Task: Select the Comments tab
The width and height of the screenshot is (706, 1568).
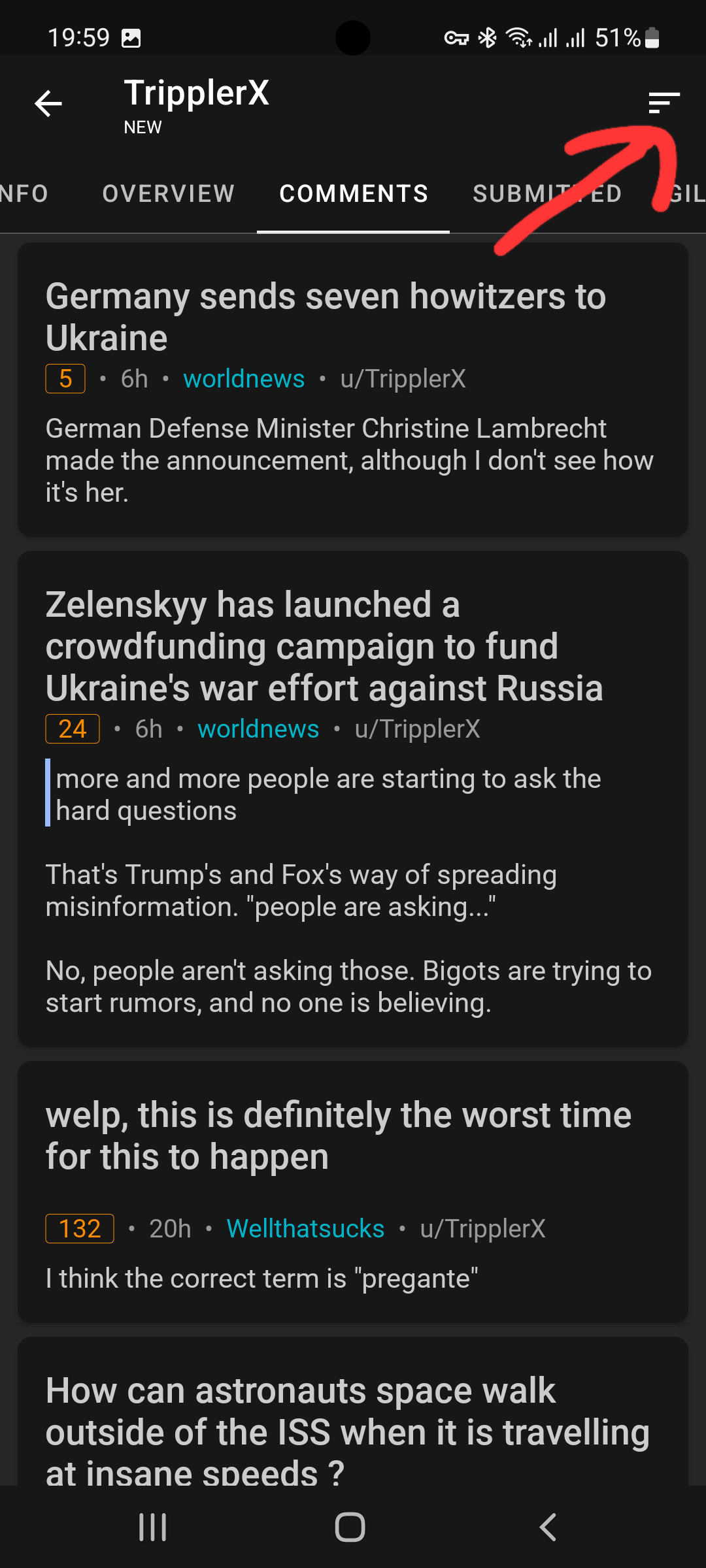Action: tap(354, 194)
